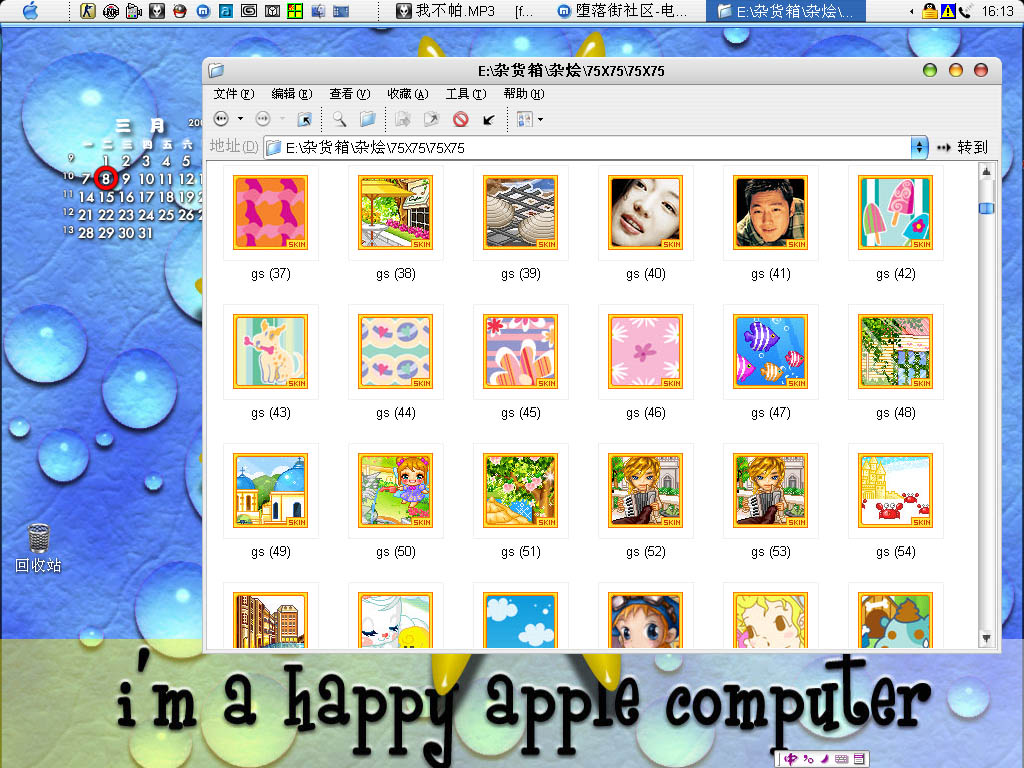Click the black undo arrow toolbar icon

coord(489,119)
